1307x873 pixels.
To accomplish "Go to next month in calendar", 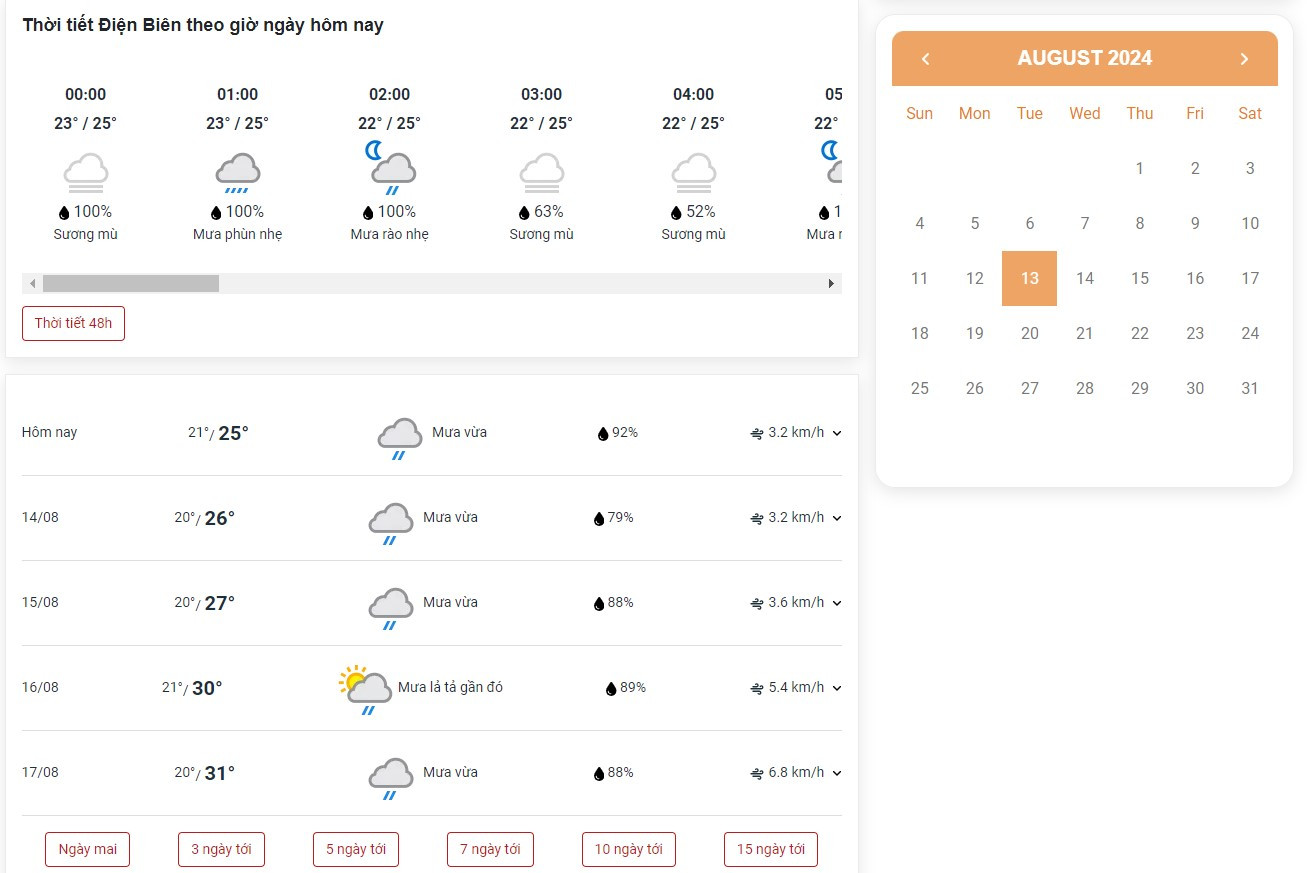I will tap(1245, 59).
